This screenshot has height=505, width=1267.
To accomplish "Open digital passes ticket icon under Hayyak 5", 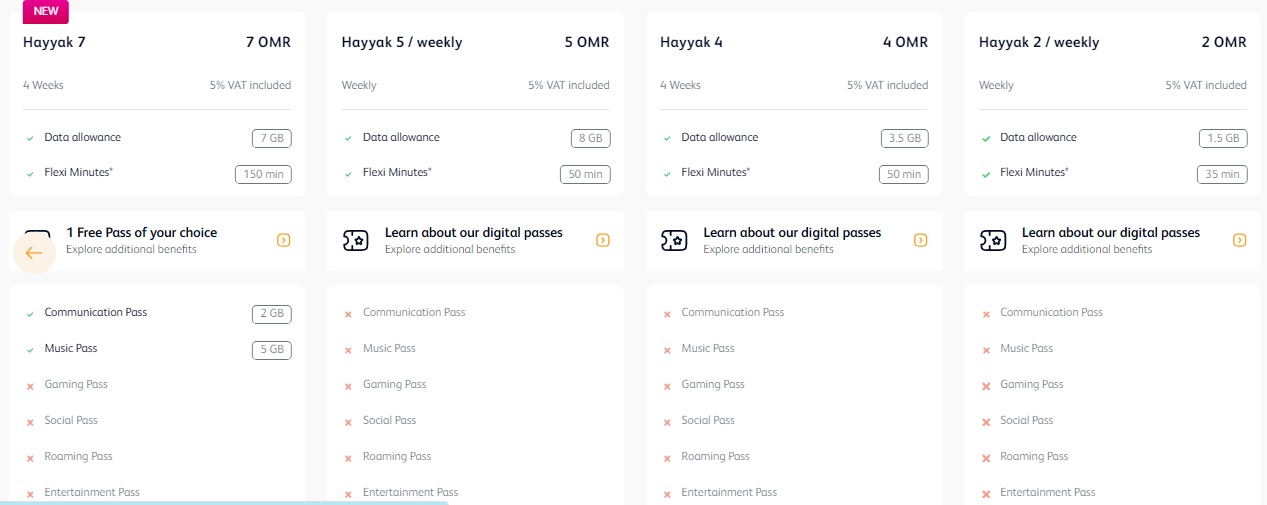I will [x=355, y=240].
